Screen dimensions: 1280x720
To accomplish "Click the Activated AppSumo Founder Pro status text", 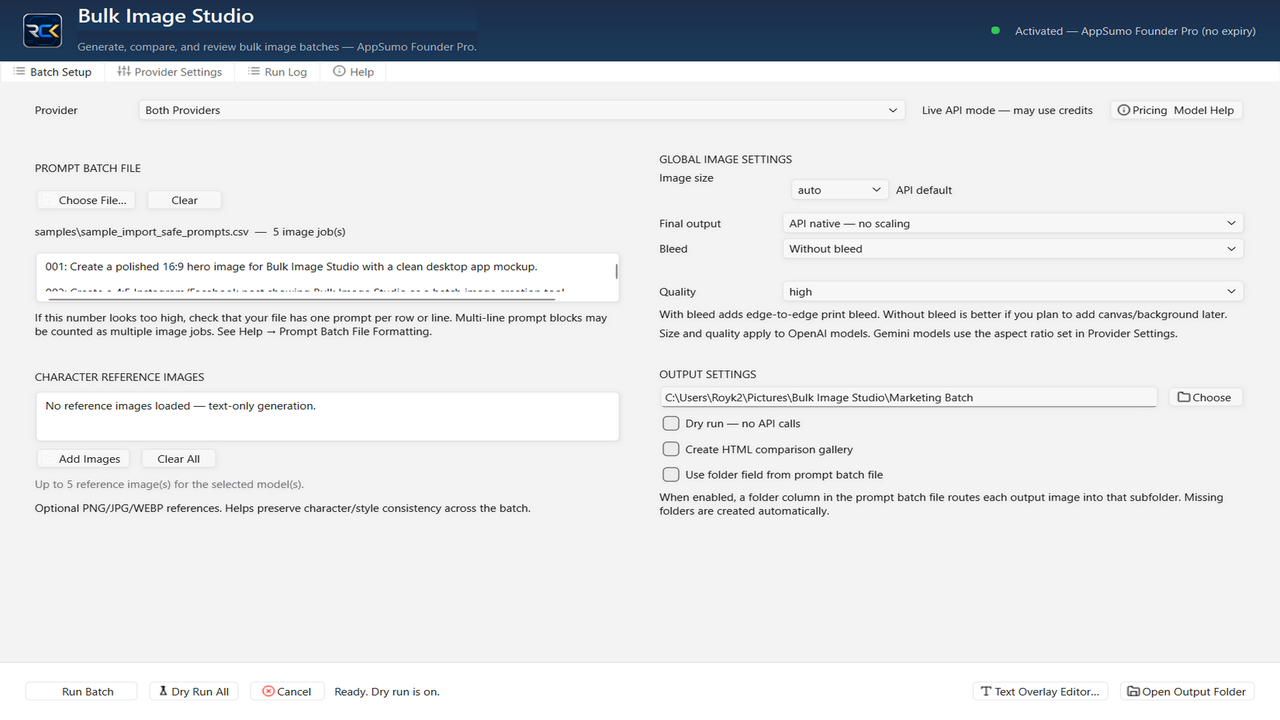I will click(1135, 31).
